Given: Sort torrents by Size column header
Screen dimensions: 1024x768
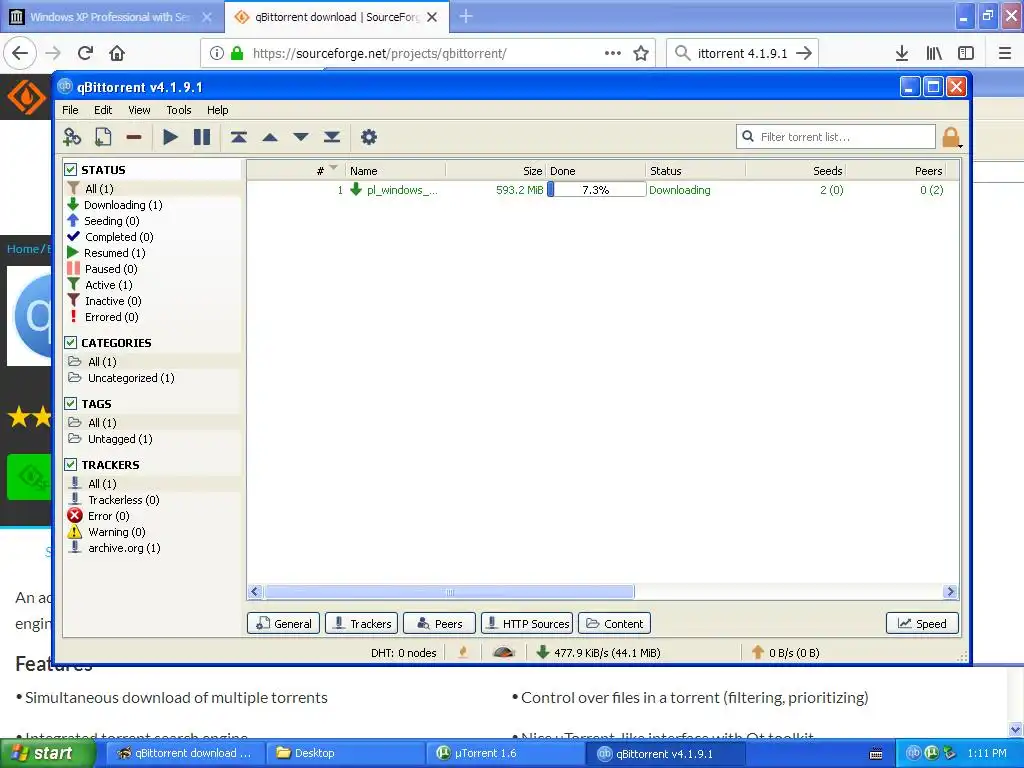Looking at the screenshot, I should (x=496, y=170).
